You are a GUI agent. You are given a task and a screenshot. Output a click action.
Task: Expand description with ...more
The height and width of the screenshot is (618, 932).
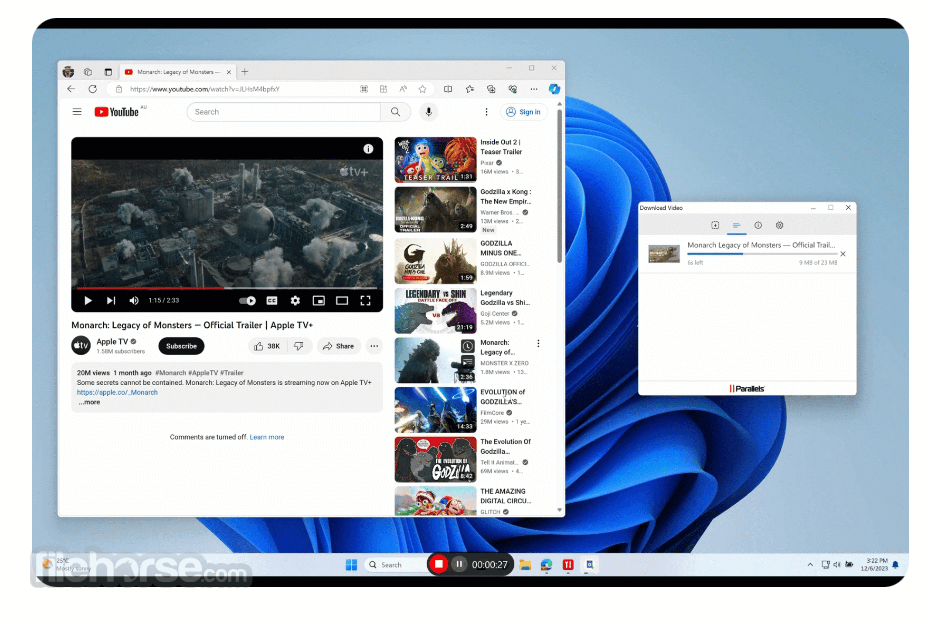tap(89, 402)
